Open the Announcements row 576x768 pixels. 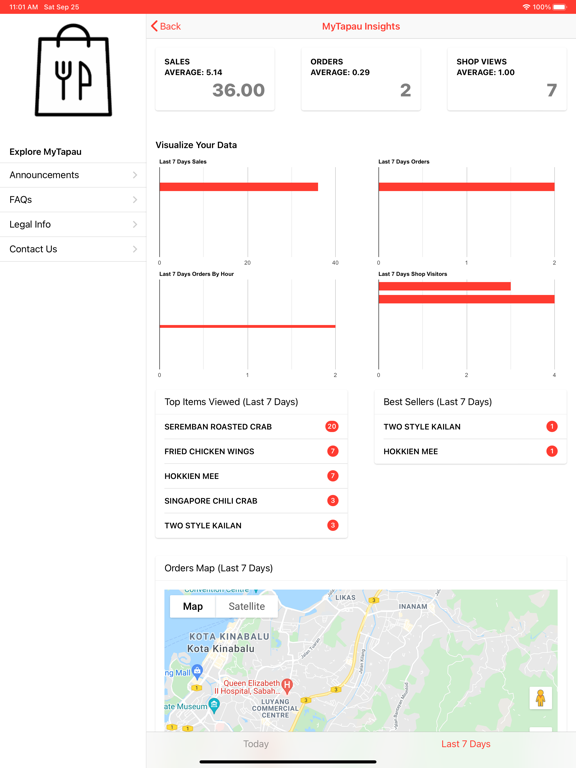pyautogui.click(x=73, y=175)
